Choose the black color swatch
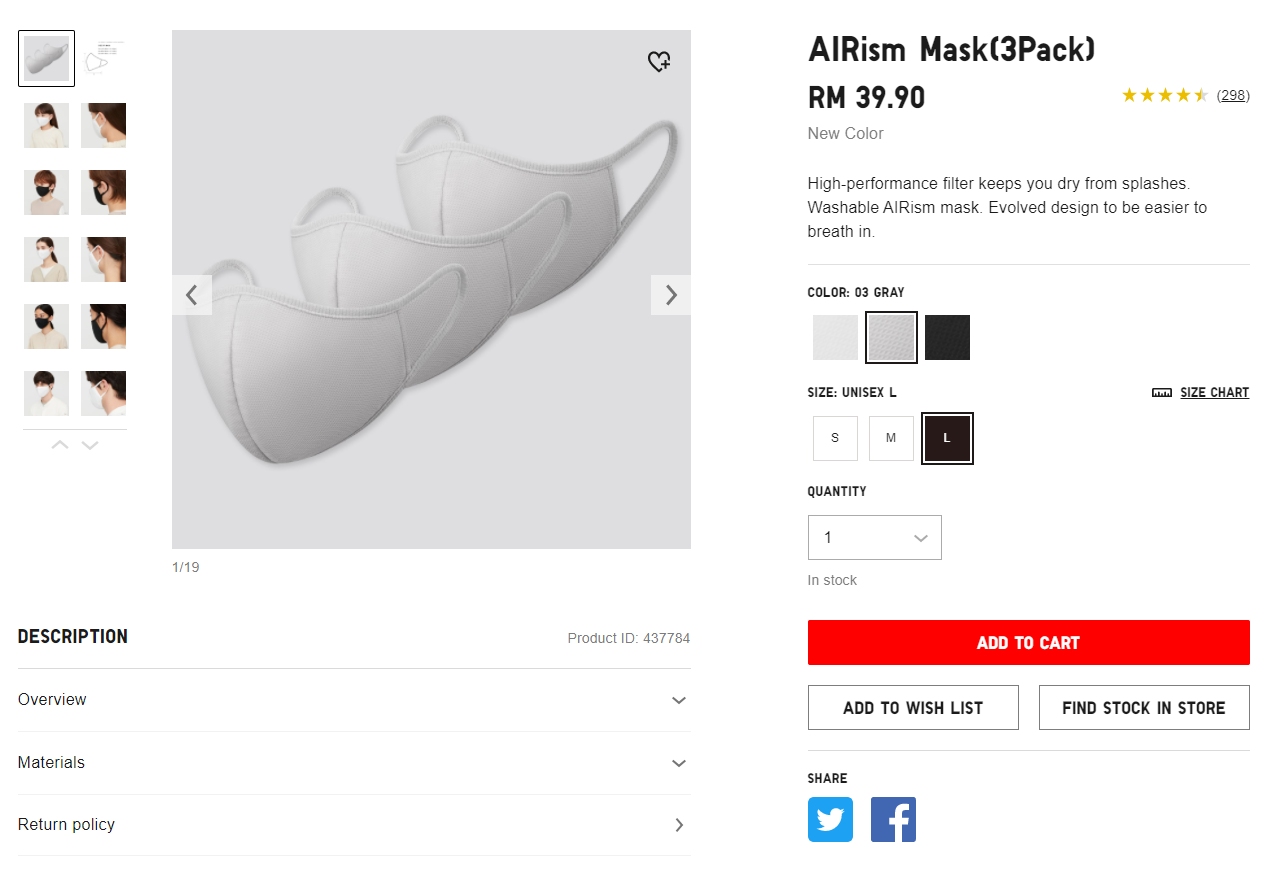This screenshot has height=895, width=1275. tap(947, 337)
